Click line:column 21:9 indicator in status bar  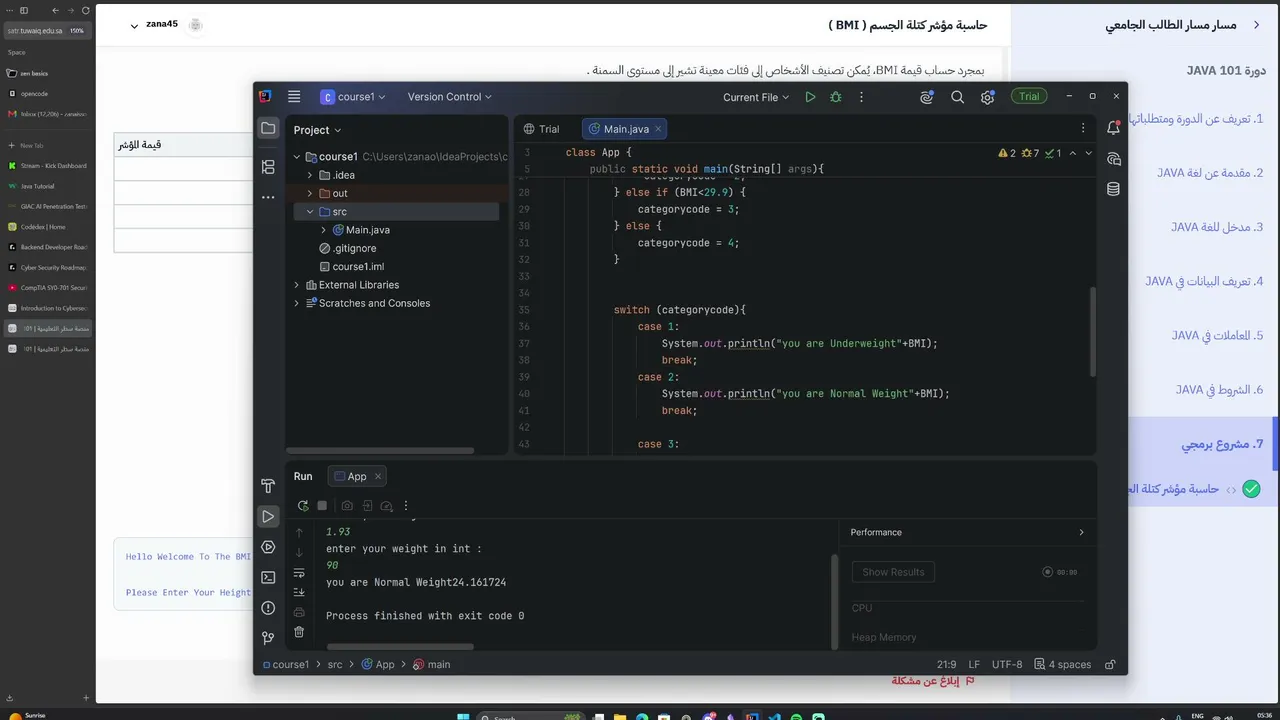click(947, 664)
